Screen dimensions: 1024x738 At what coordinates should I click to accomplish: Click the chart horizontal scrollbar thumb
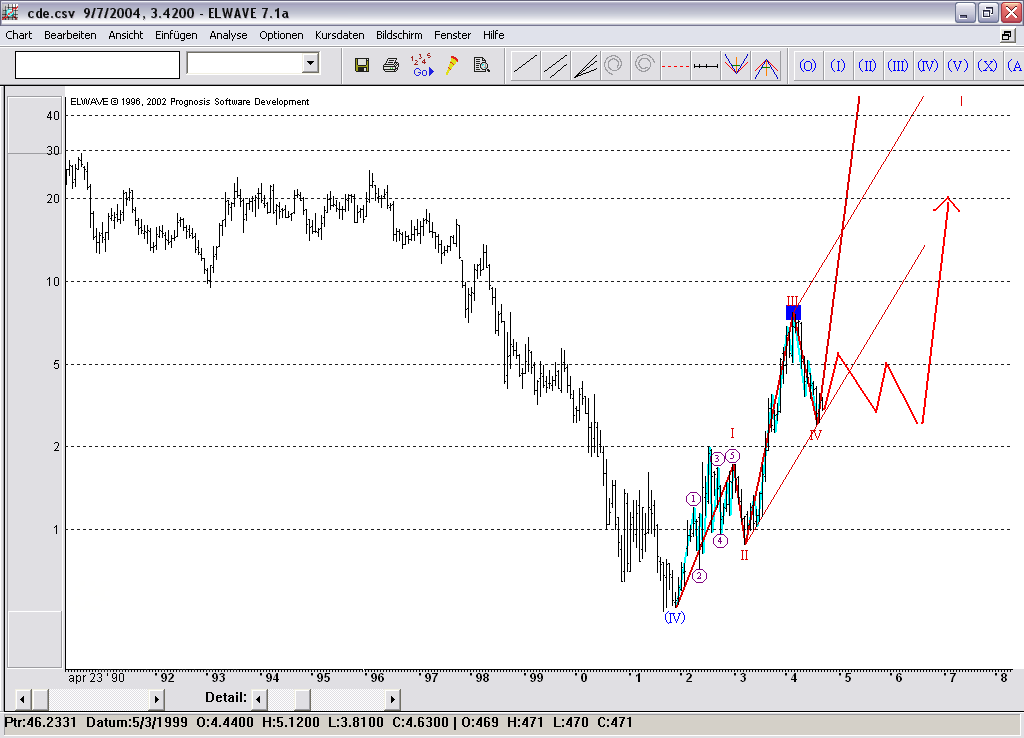pos(40,699)
